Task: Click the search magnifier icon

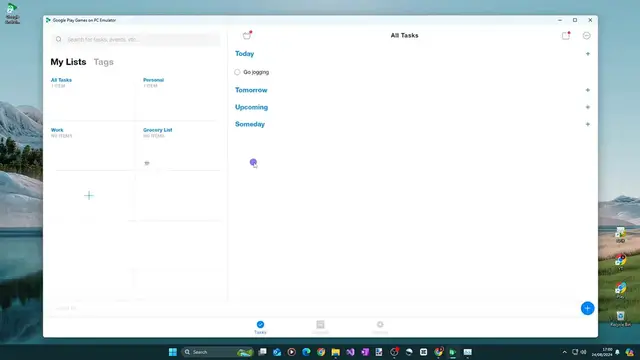Action: 59,39
